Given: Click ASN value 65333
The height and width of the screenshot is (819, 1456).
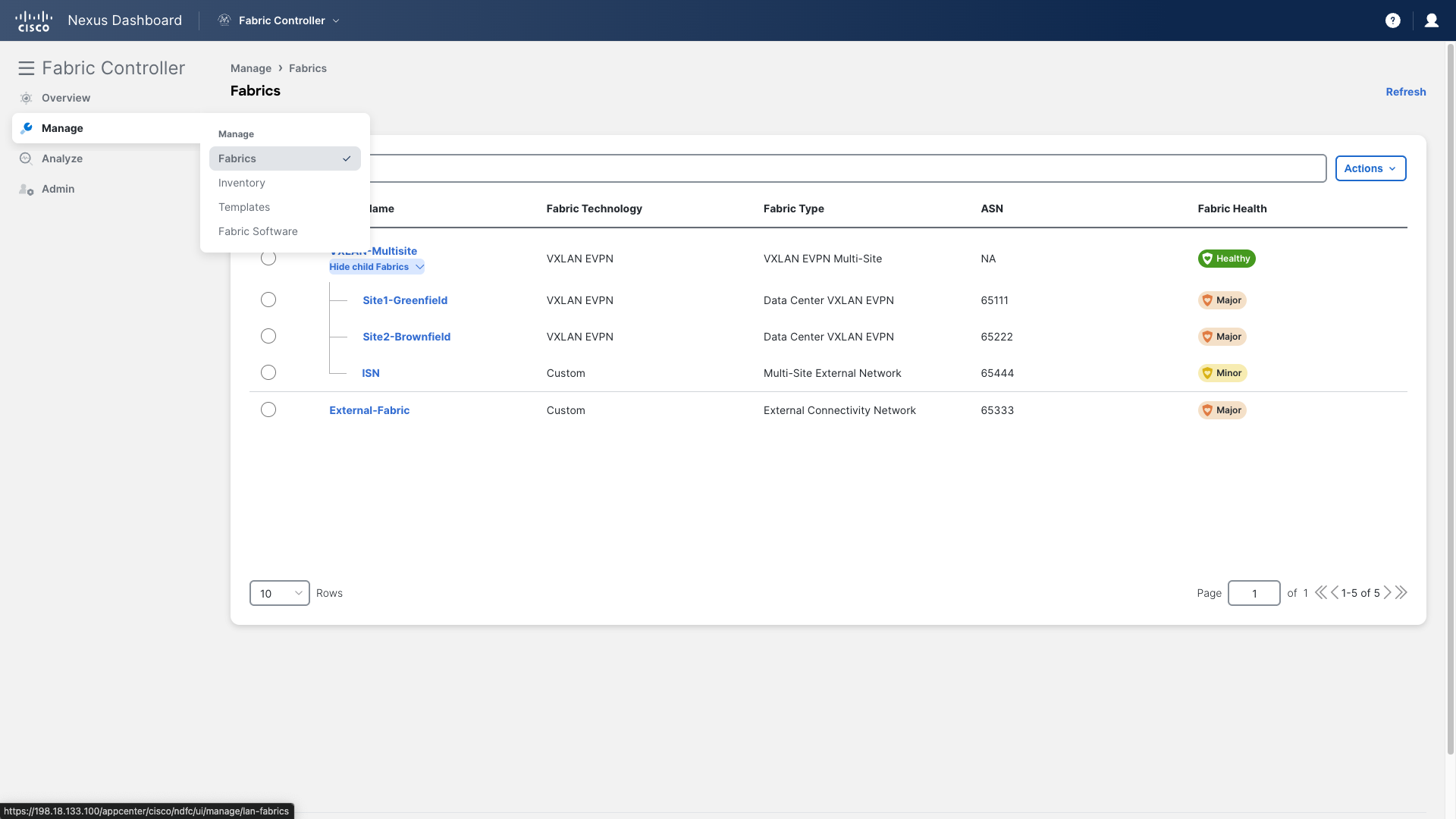Looking at the screenshot, I should 997,410.
